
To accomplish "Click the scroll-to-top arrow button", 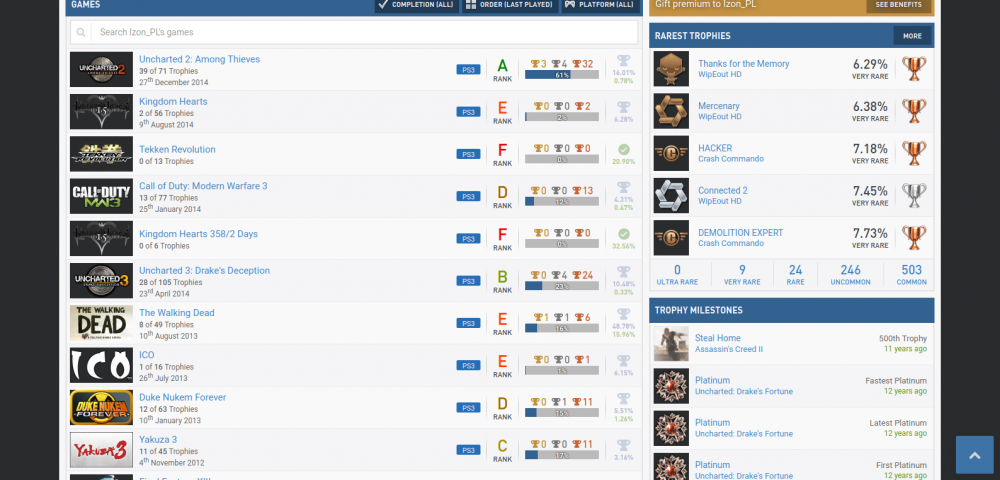I will [975, 454].
